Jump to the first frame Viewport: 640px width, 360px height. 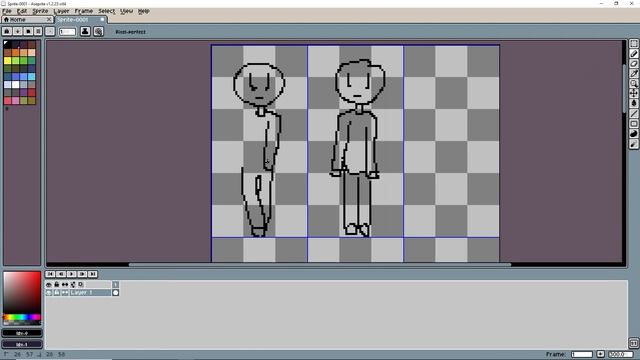click(x=50, y=274)
